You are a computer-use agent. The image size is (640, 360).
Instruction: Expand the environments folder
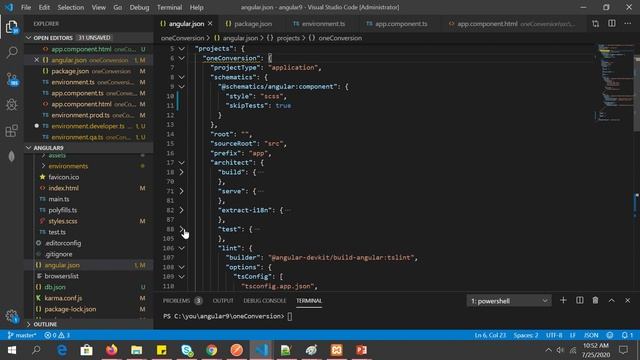[x=68, y=166]
